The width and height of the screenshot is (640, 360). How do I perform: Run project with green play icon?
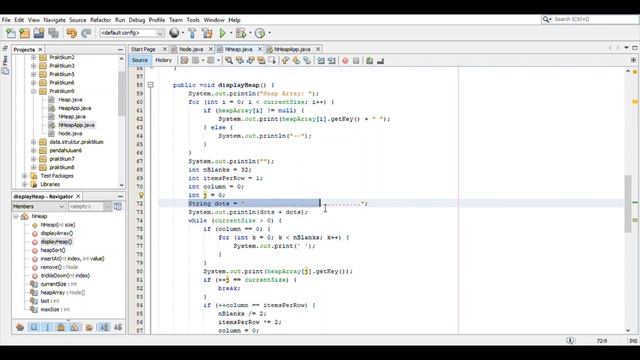pos(222,33)
